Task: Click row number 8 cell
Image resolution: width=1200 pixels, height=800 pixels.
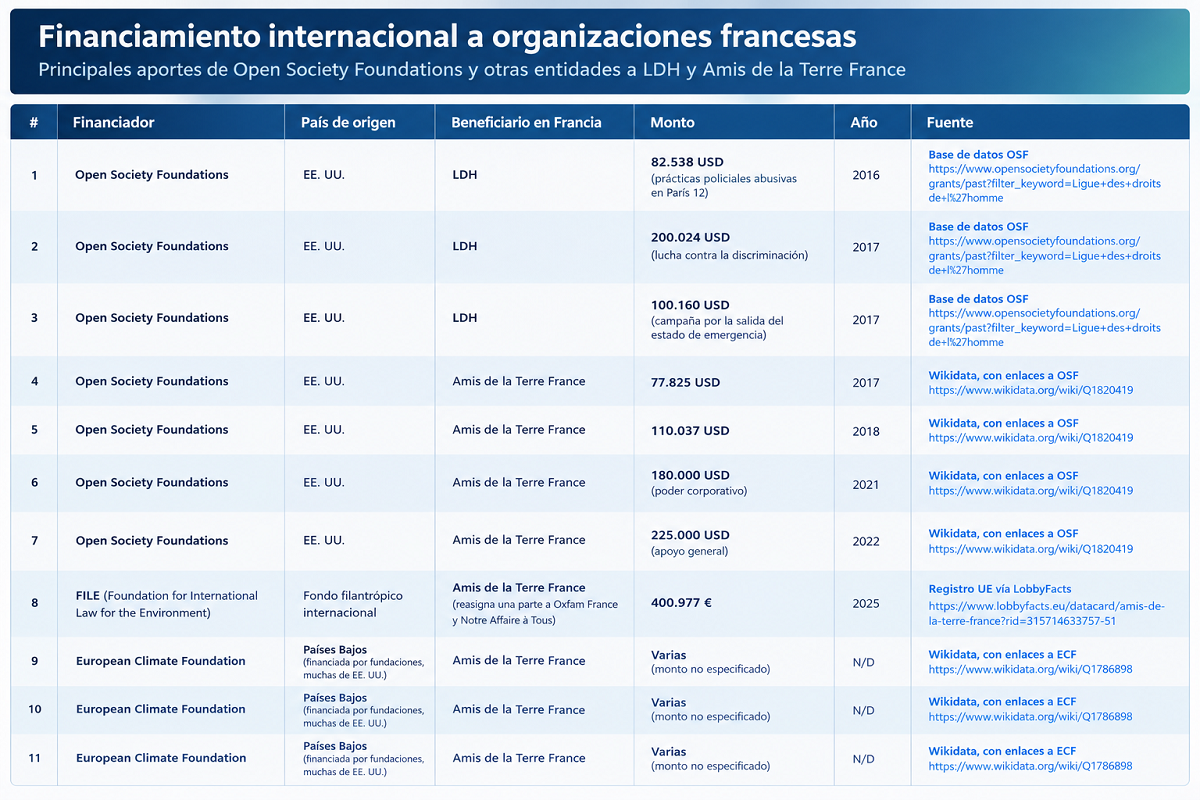Action: [x=34, y=603]
